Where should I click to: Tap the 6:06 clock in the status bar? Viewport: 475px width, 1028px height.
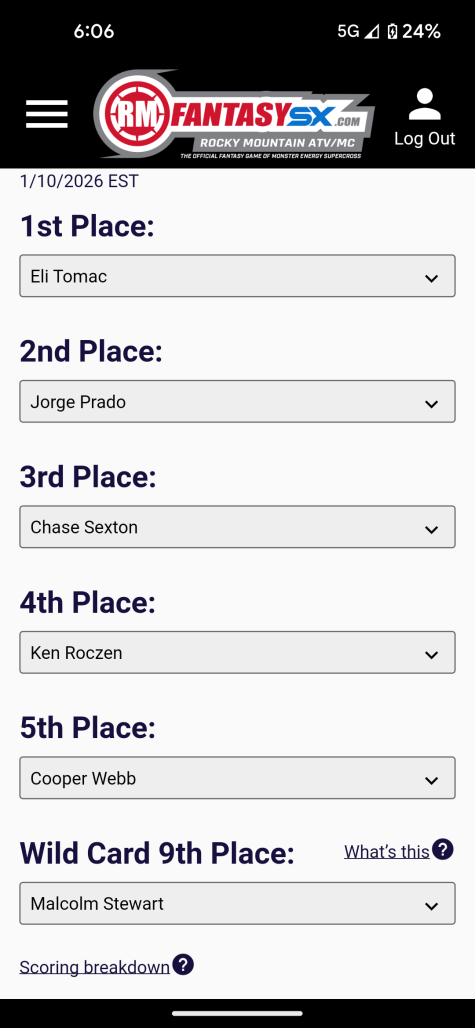(x=94, y=31)
